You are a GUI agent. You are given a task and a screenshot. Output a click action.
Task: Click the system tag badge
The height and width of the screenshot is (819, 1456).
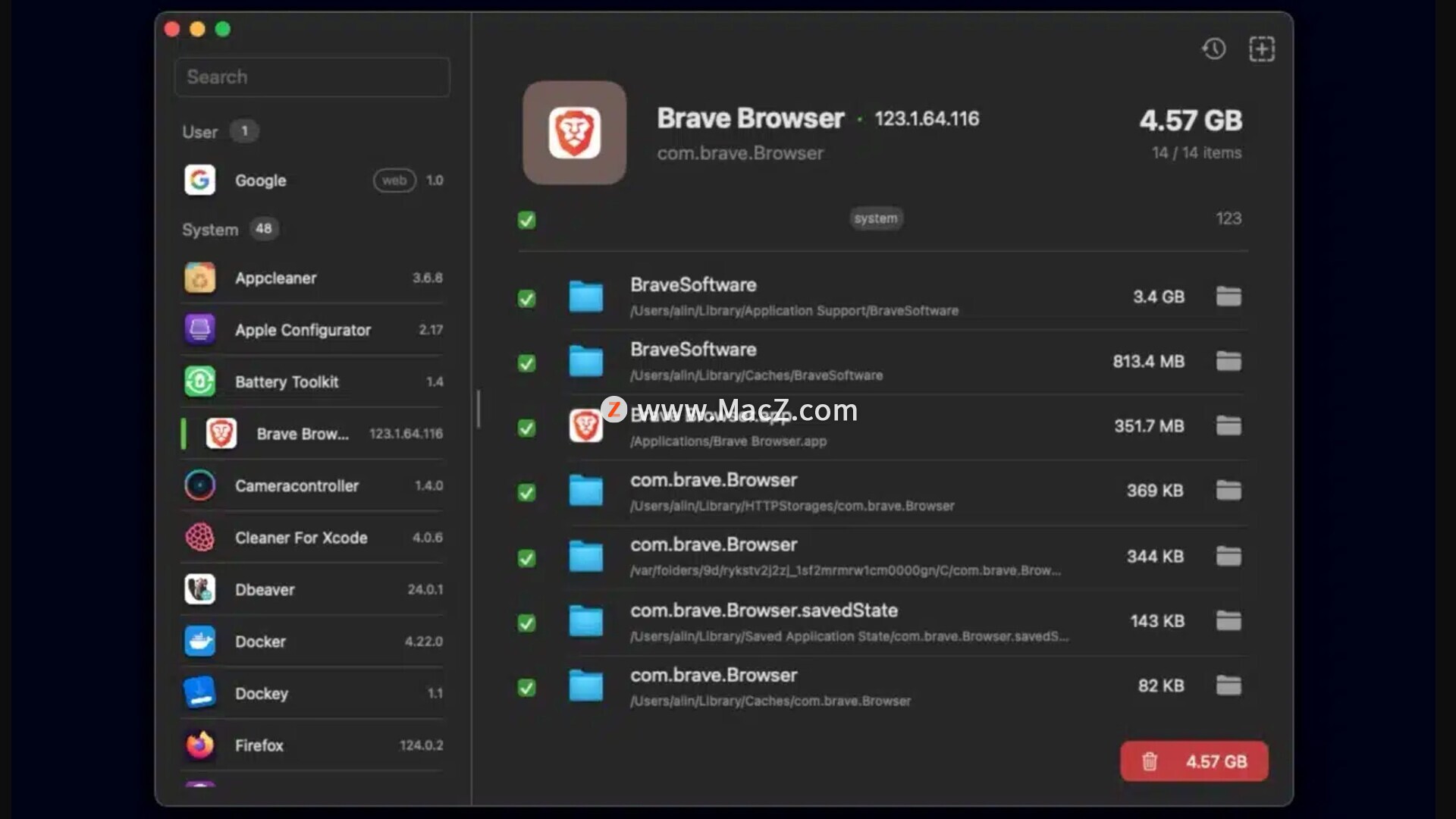point(876,218)
